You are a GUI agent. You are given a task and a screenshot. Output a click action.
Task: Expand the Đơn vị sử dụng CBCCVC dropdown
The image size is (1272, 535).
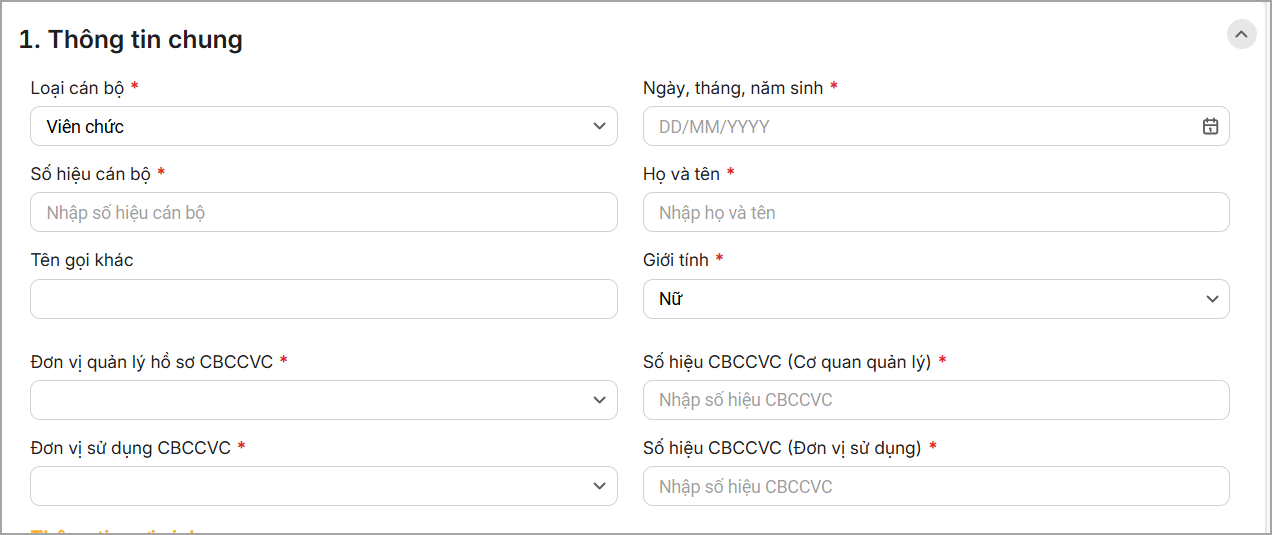pos(323,486)
